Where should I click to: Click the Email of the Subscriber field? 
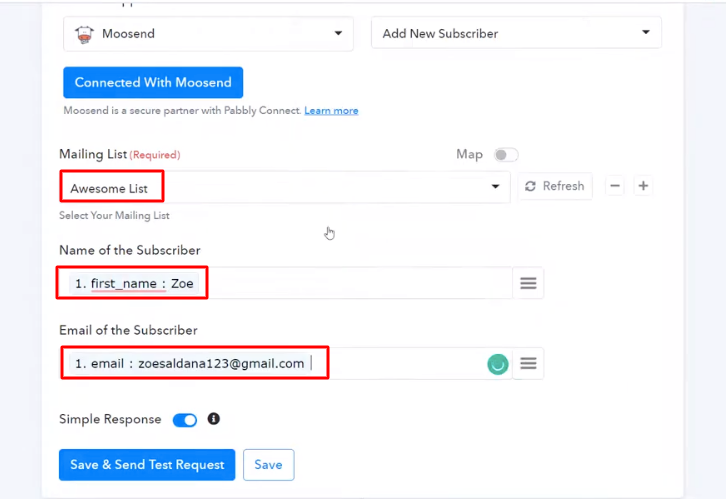pos(286,363)
